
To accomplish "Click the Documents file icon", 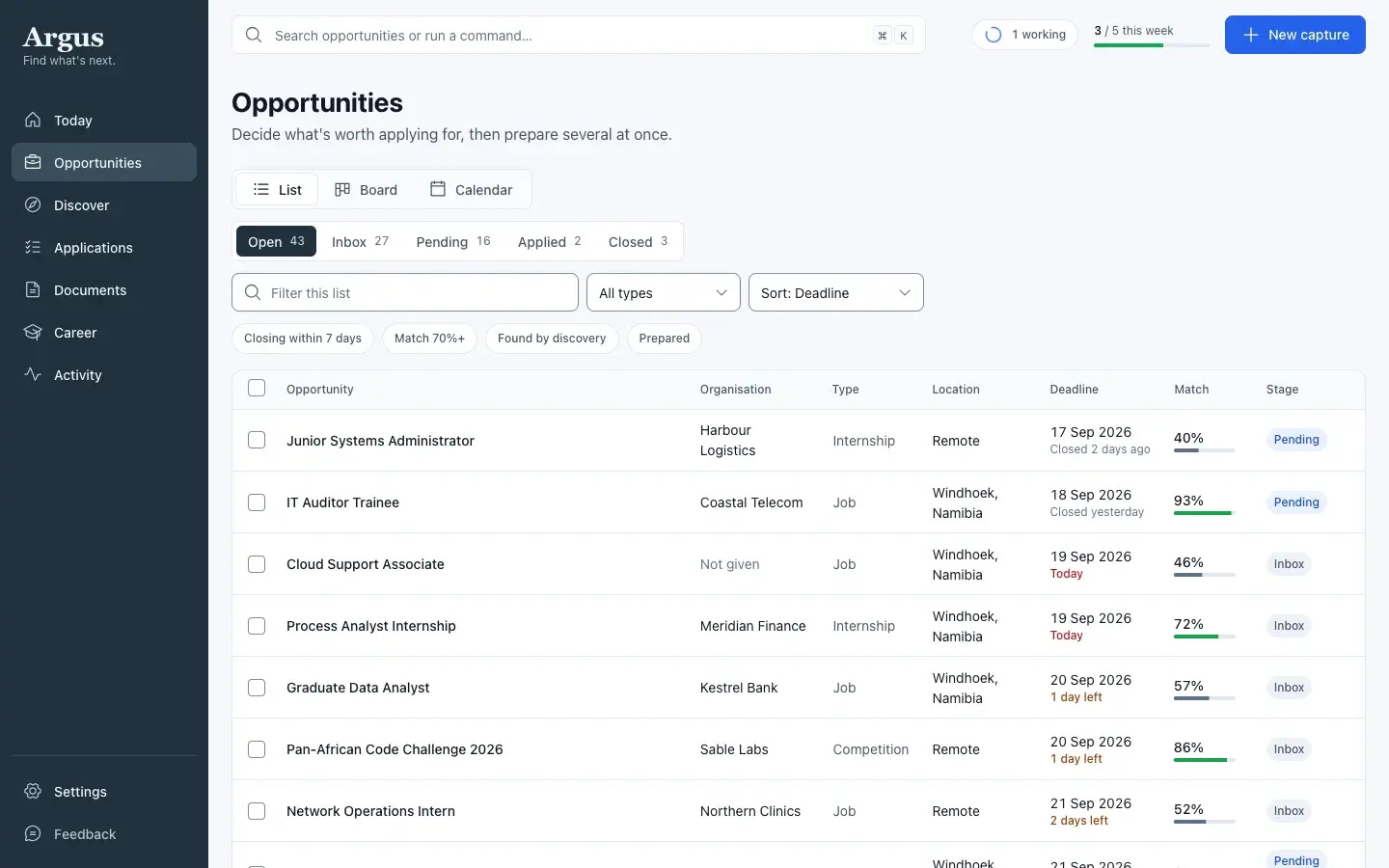I will pos(33,289).
